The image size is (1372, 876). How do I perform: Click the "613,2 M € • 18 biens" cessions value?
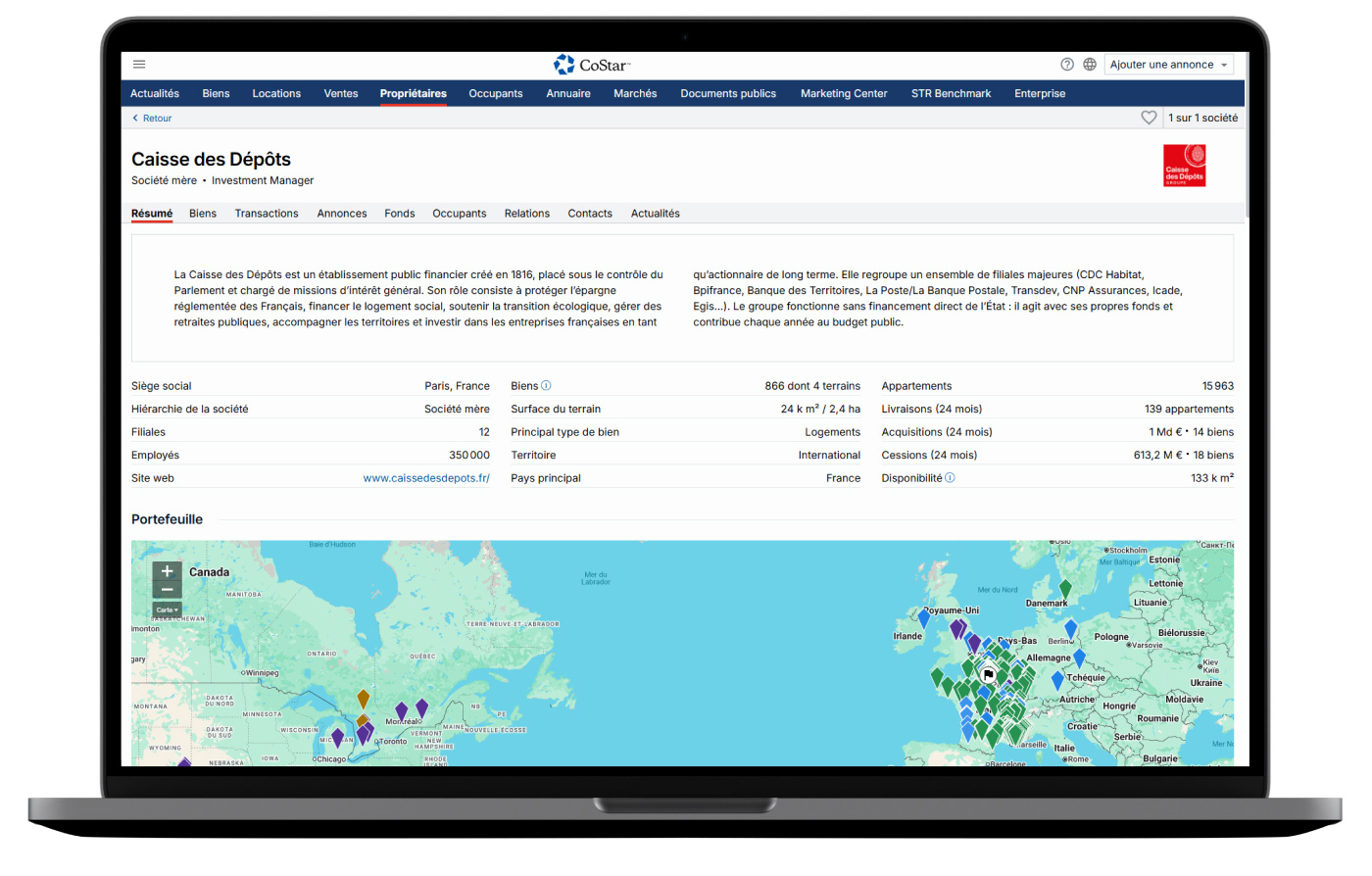[1184, 456]
